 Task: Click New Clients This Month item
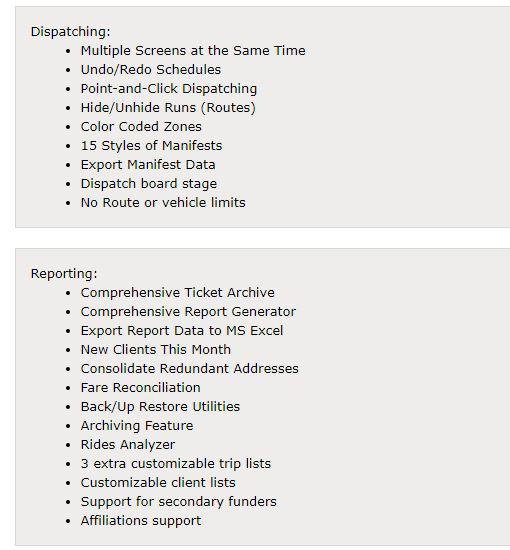click(x=156, y=349)
